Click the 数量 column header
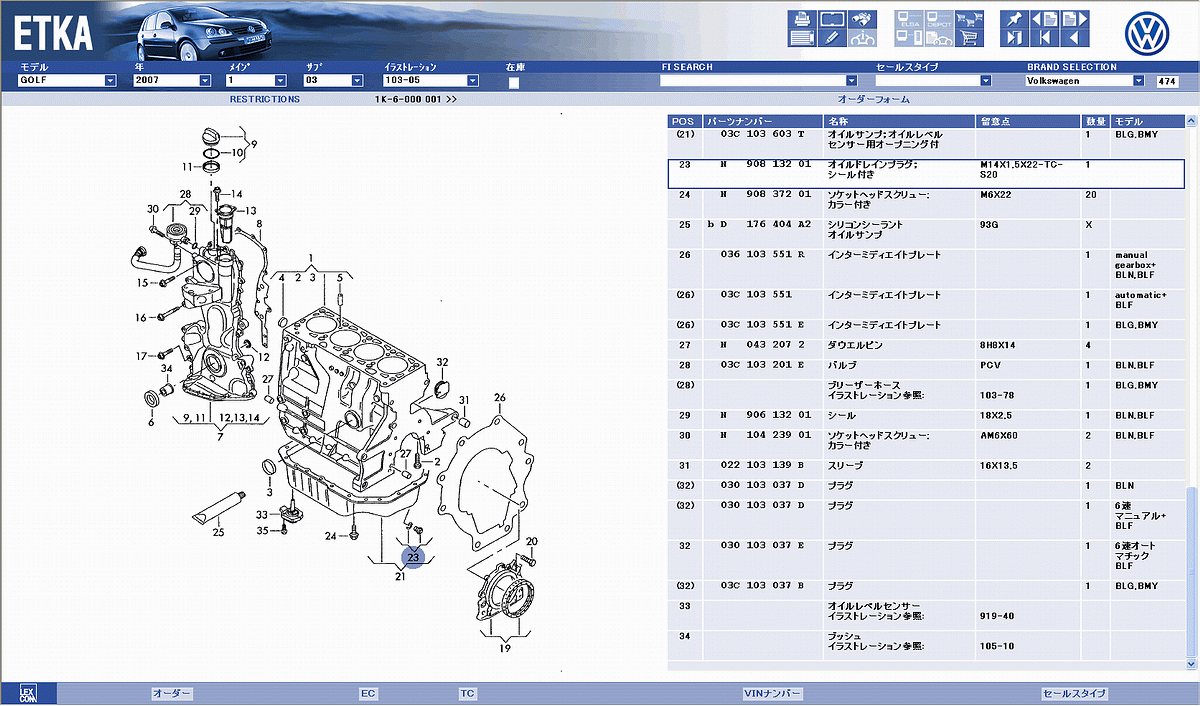Image resolution: width=1200 pixels, height=706 pixels. coord(1096,121)
